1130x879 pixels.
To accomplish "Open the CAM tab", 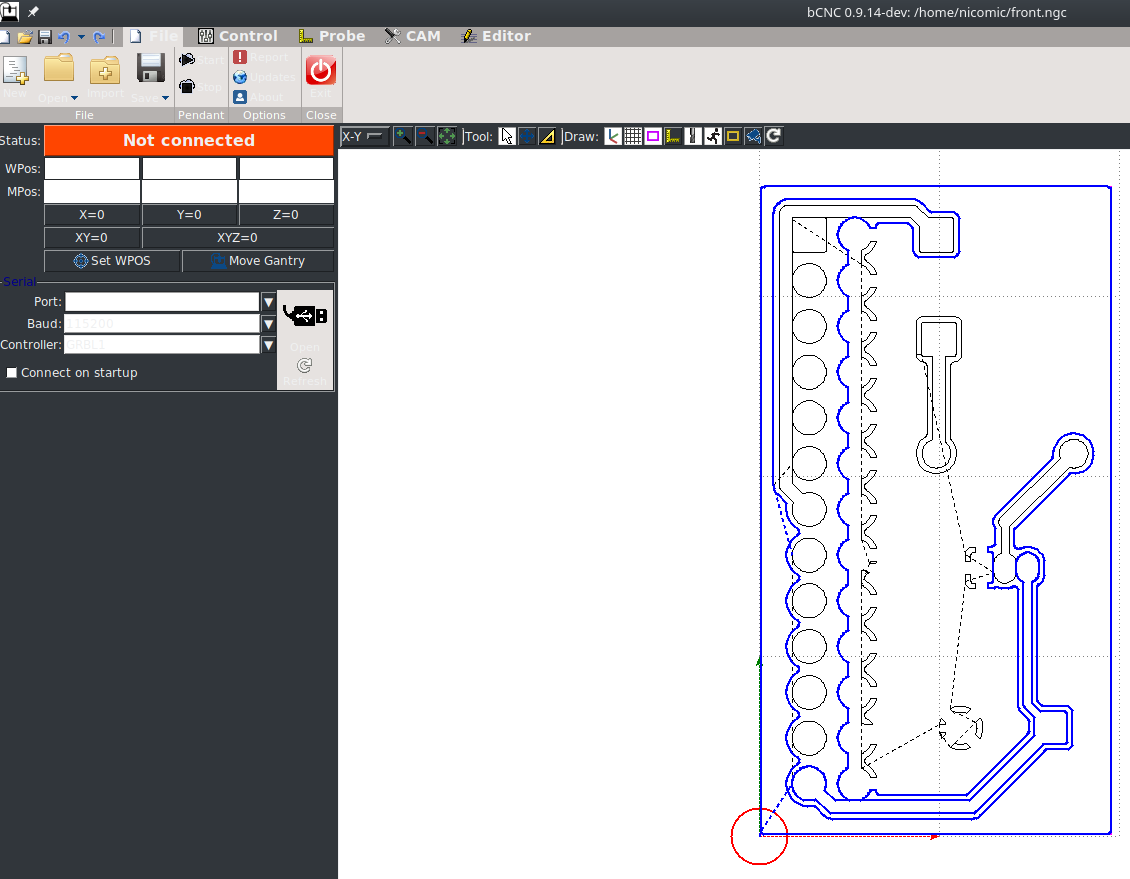I will tap(412, 36).
